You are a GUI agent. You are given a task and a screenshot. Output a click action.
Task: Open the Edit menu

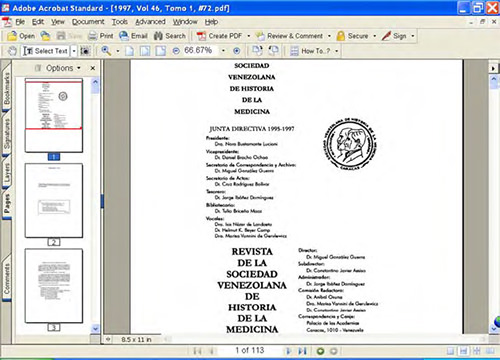point(38,22)
